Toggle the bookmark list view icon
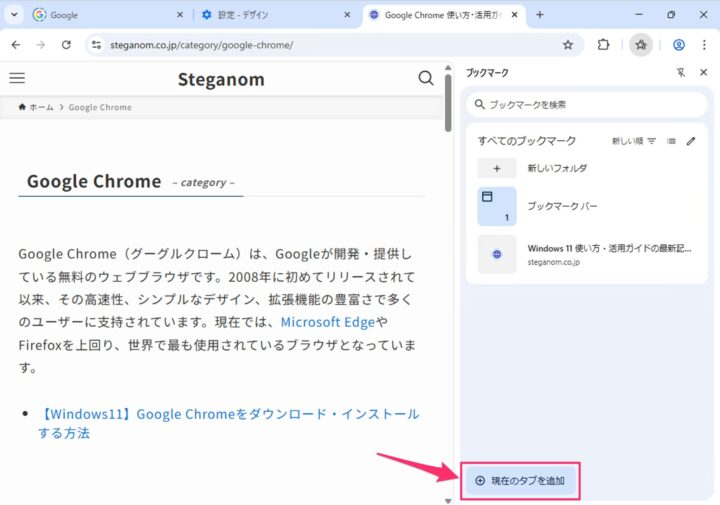720x505 pixels. coord(671,141)
